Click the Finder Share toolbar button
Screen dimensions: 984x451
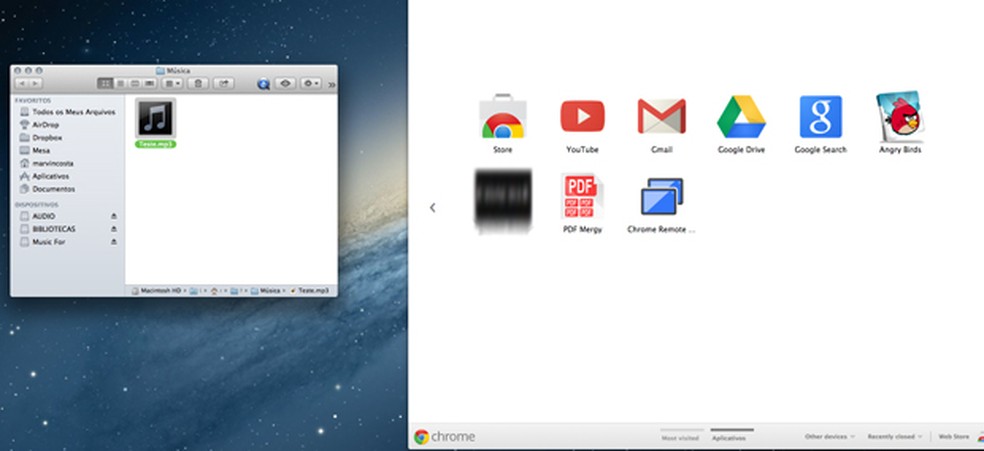(223, 83)
